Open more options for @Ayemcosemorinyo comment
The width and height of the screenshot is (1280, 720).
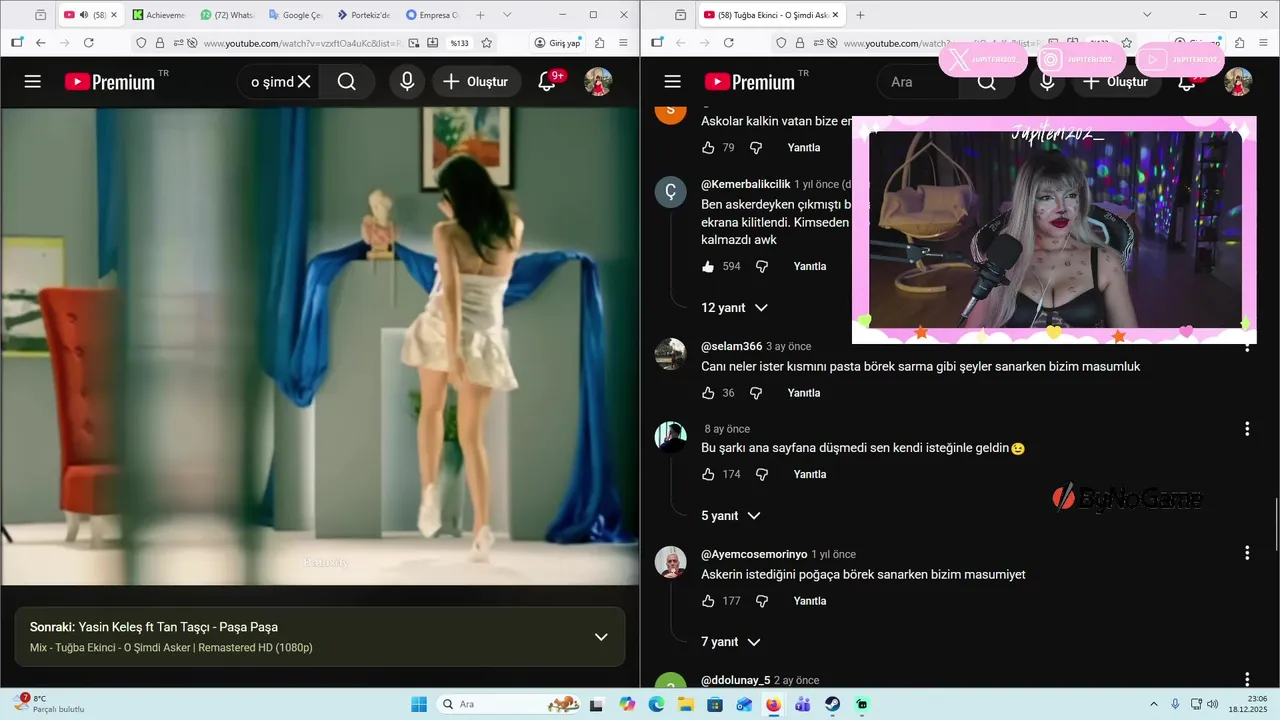pos(1247,553)
